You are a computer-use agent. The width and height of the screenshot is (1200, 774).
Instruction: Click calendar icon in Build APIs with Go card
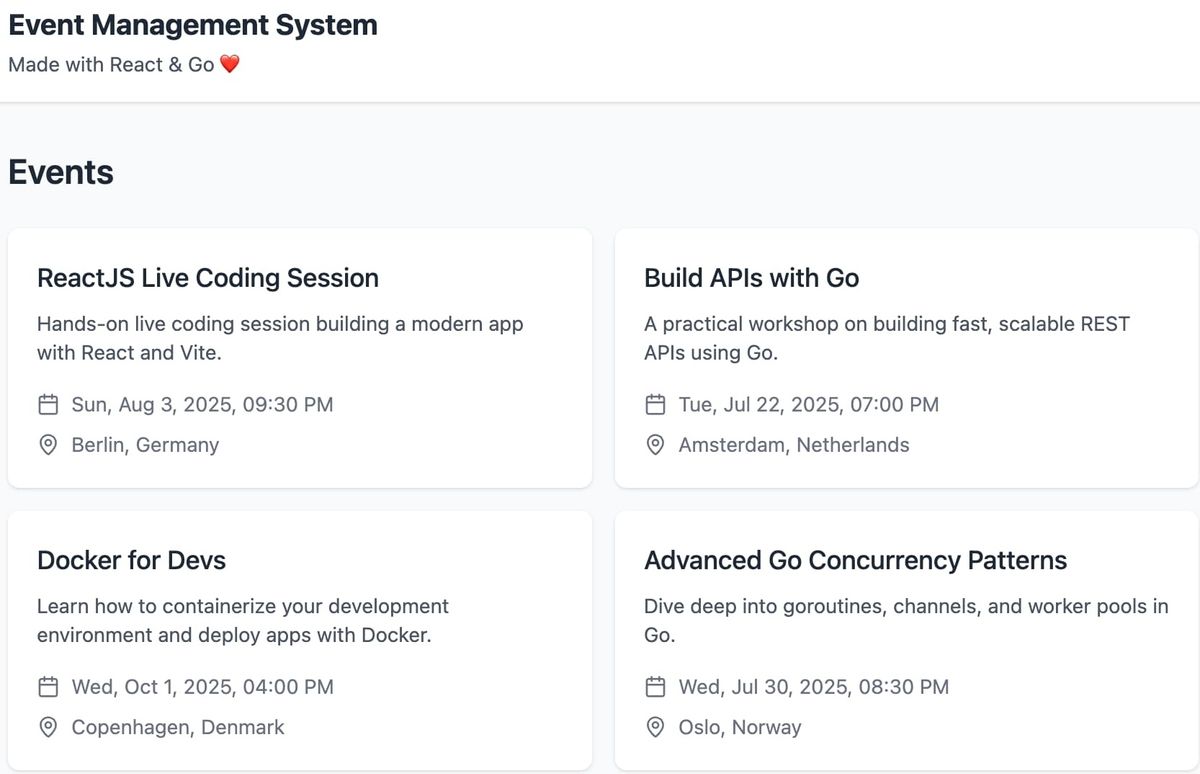click(655, 405)
